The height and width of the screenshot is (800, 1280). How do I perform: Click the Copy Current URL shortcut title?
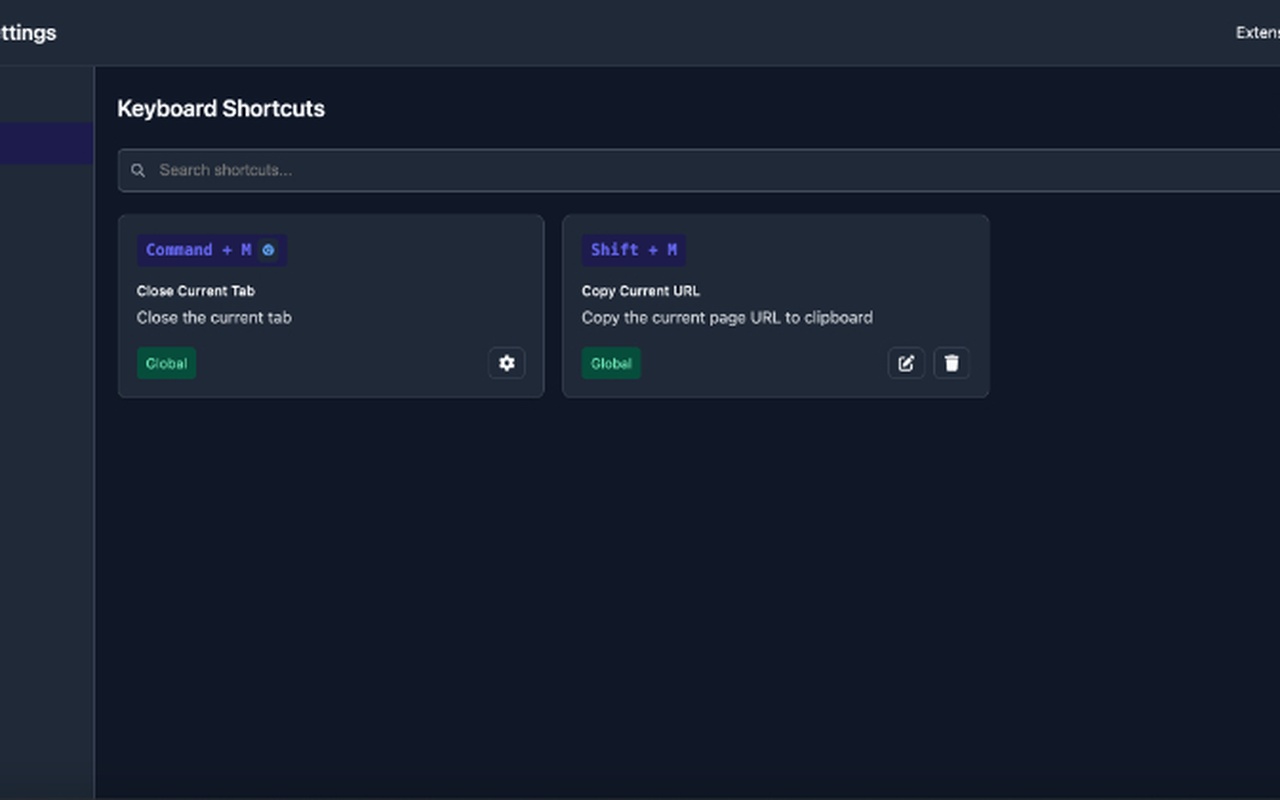(641, 290)
